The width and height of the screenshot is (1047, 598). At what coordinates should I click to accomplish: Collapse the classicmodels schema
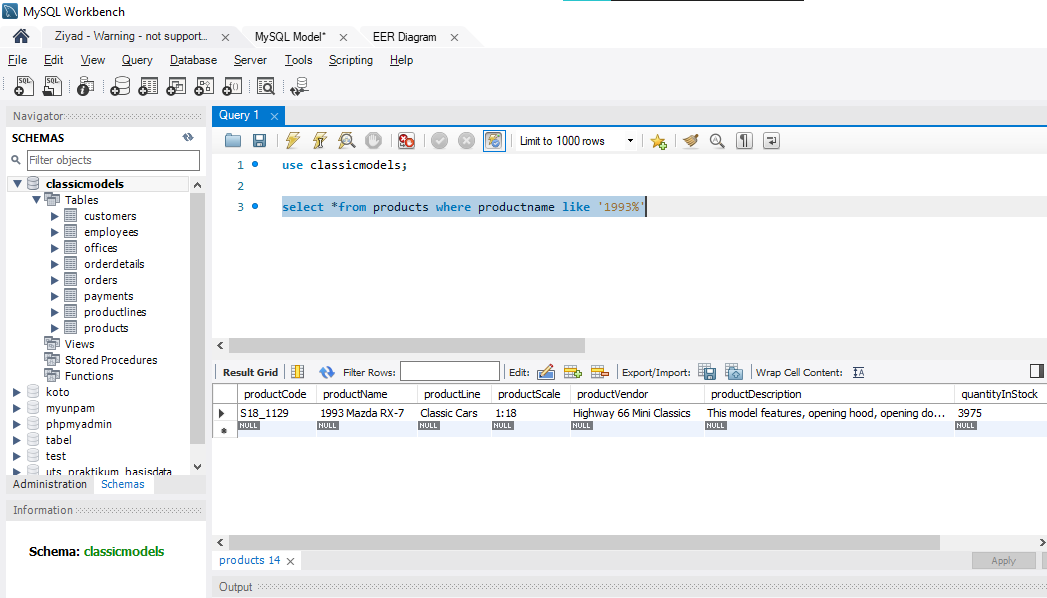point(18,184)
